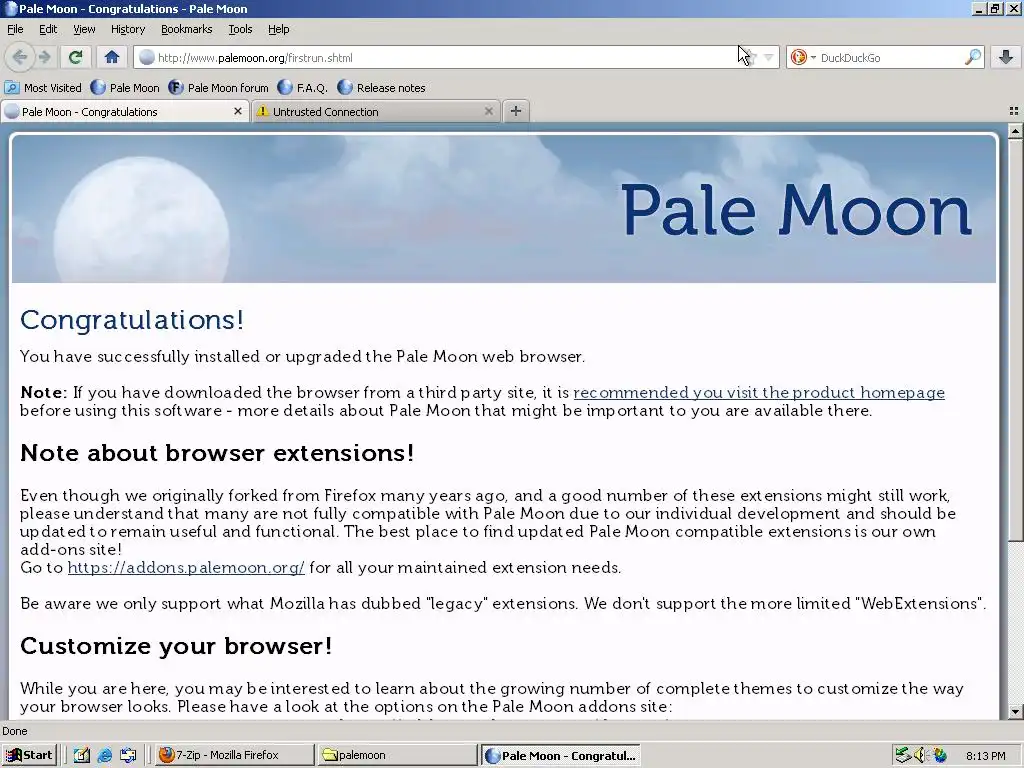Screen dimensions: 1024x768
Task: Click the 8:13 PM system clock
Action: 985,756
